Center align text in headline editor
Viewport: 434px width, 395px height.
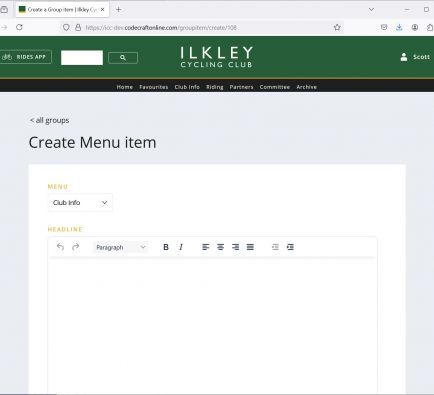point(220,247)
